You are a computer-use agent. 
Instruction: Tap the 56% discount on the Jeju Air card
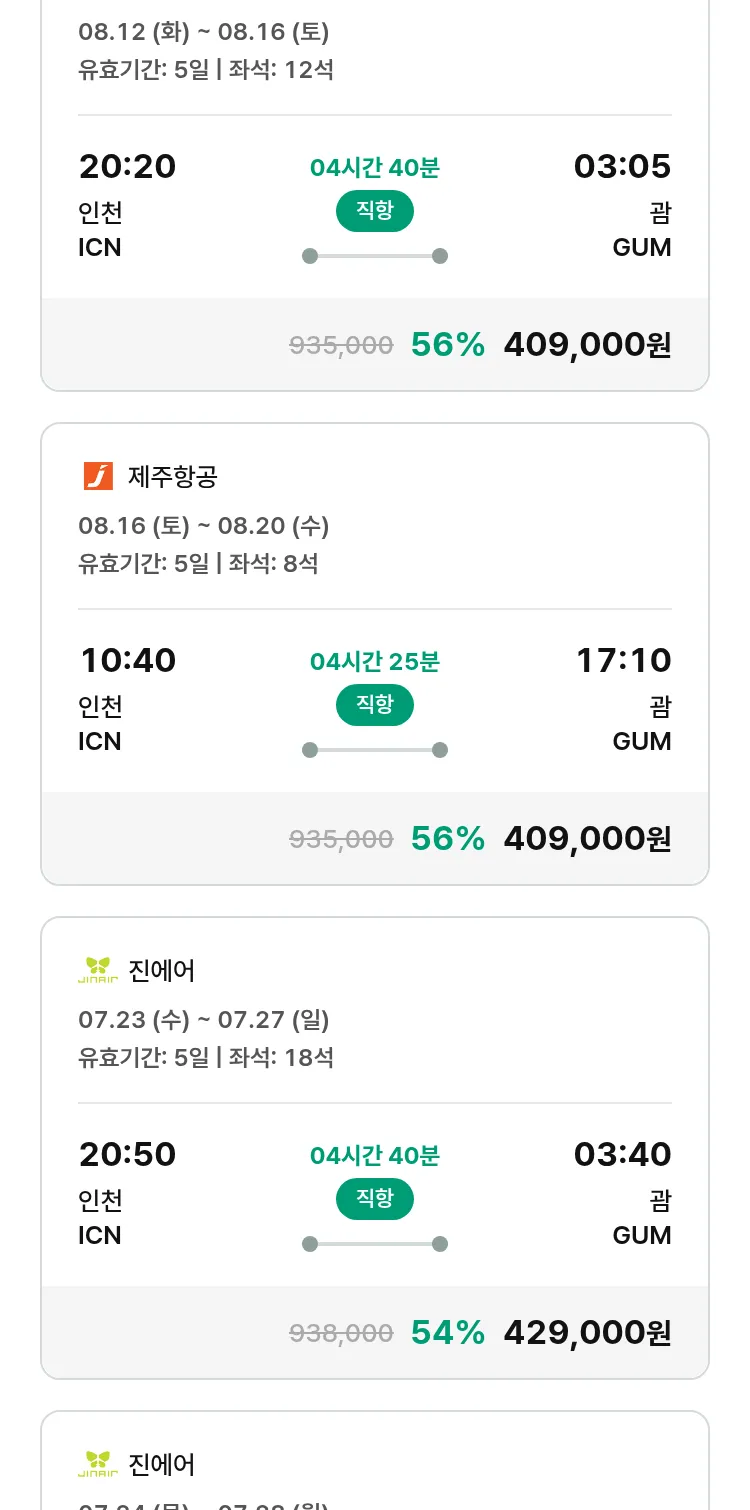447,838
